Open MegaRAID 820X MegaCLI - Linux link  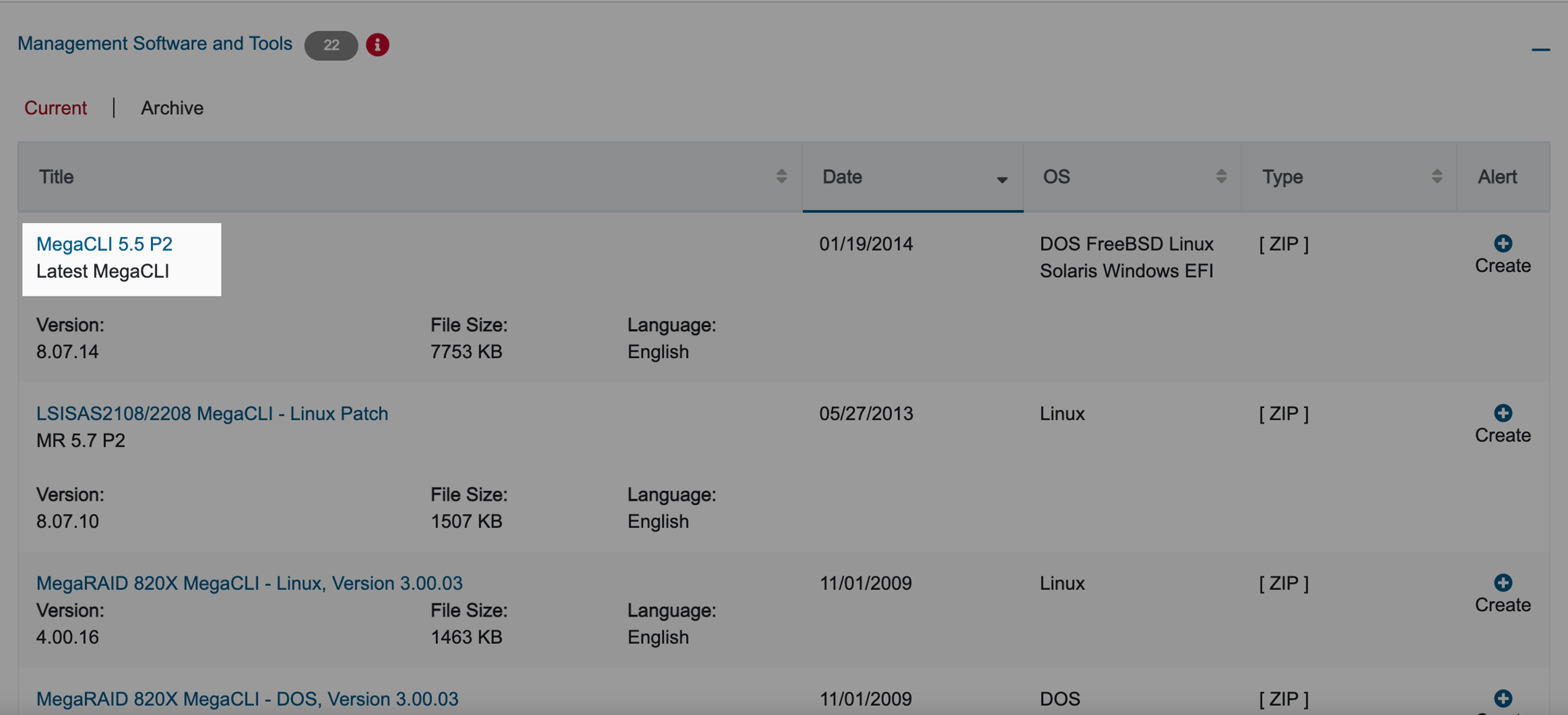click(x=249, y=583)
